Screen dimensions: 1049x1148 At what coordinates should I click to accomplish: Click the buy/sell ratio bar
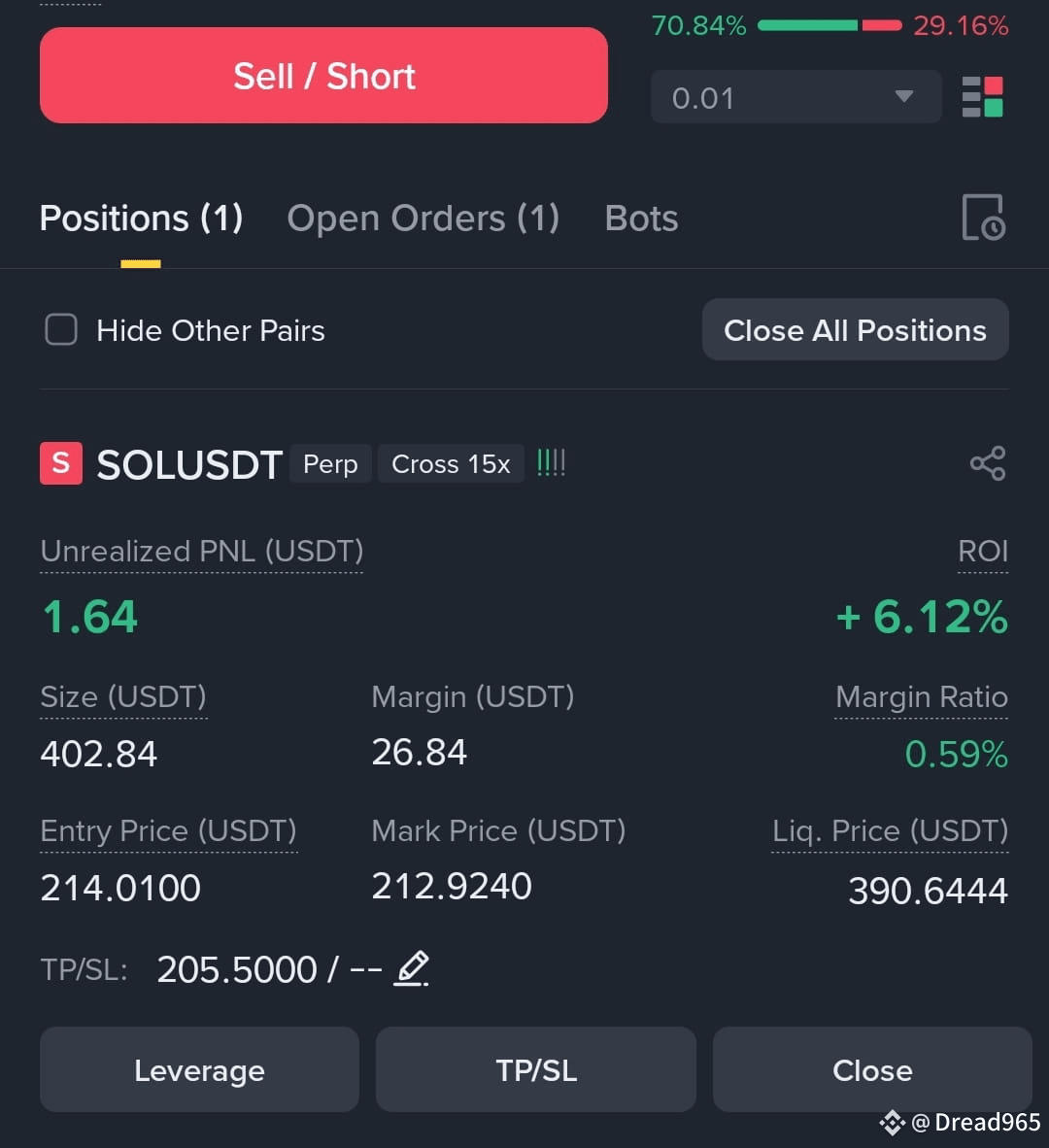pos(829,25)
